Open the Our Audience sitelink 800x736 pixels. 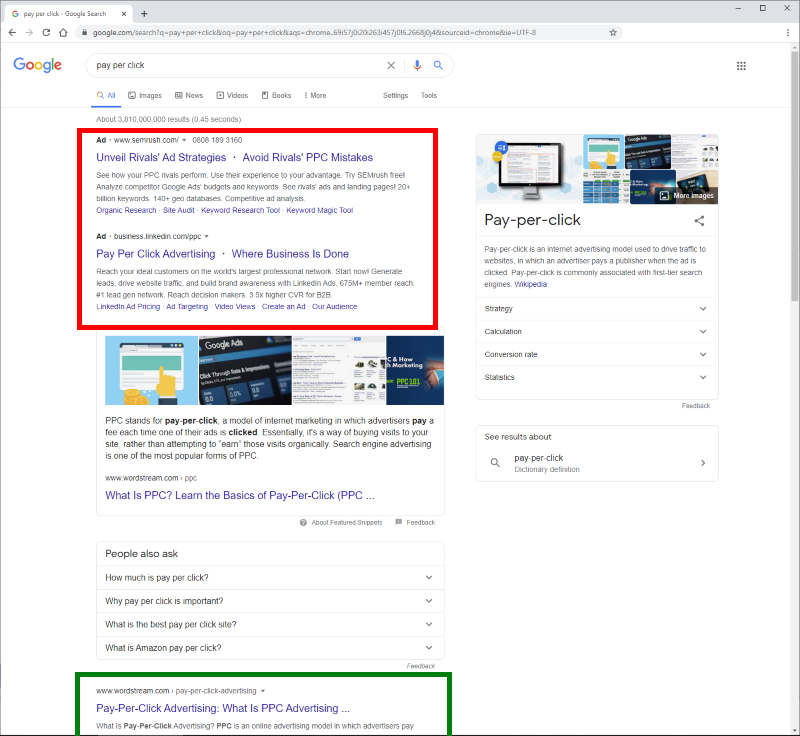click(335, 307)
